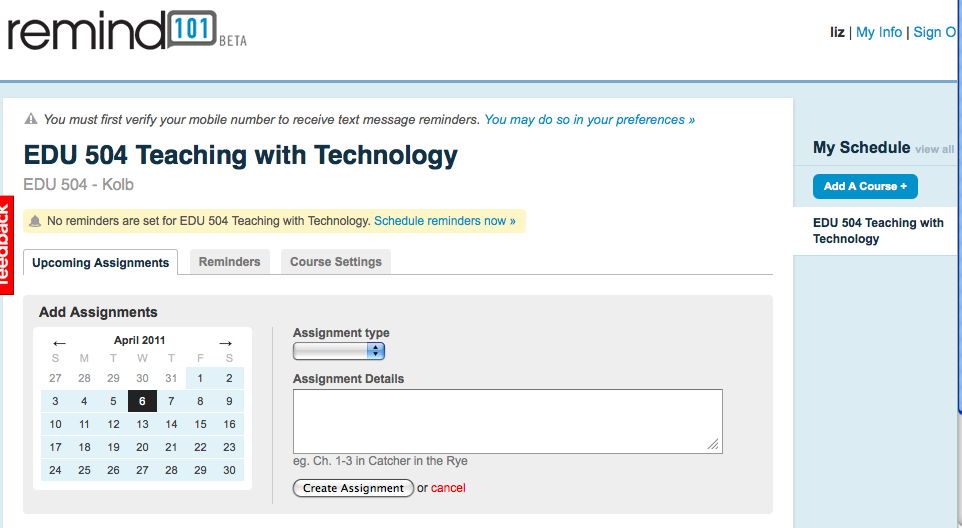Click the Add Assignments heading
962x528 pixels.
[98, 312]
